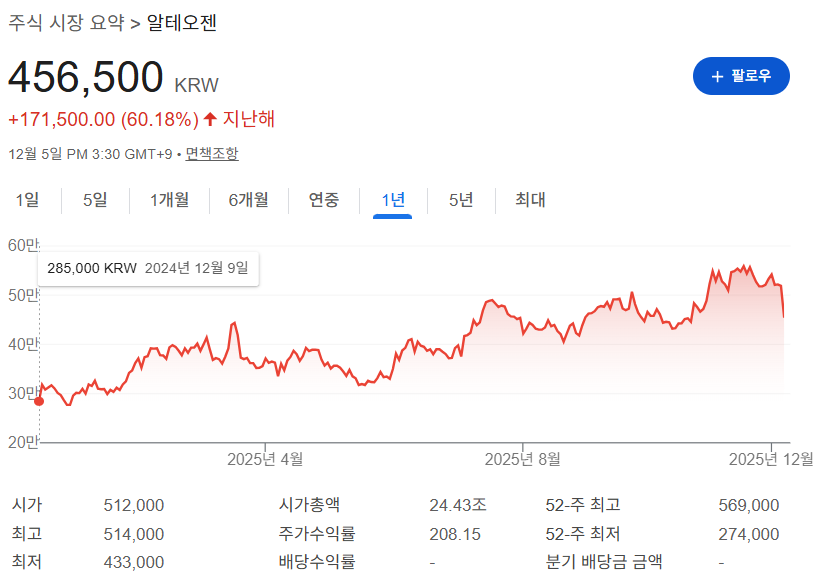Select the 연중 time range
The height and width of the screenshot is (583, 820).
tap(322, 200)
